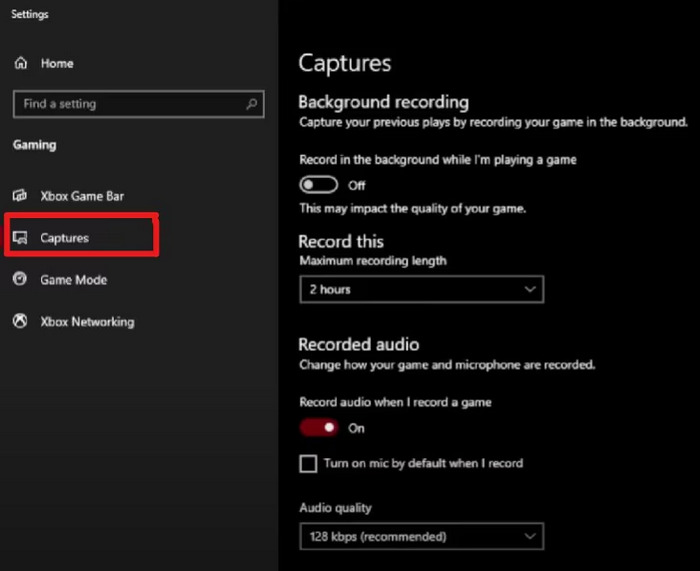Check Turn on mic by default box

pyautogui.click(x=308, y=464)
